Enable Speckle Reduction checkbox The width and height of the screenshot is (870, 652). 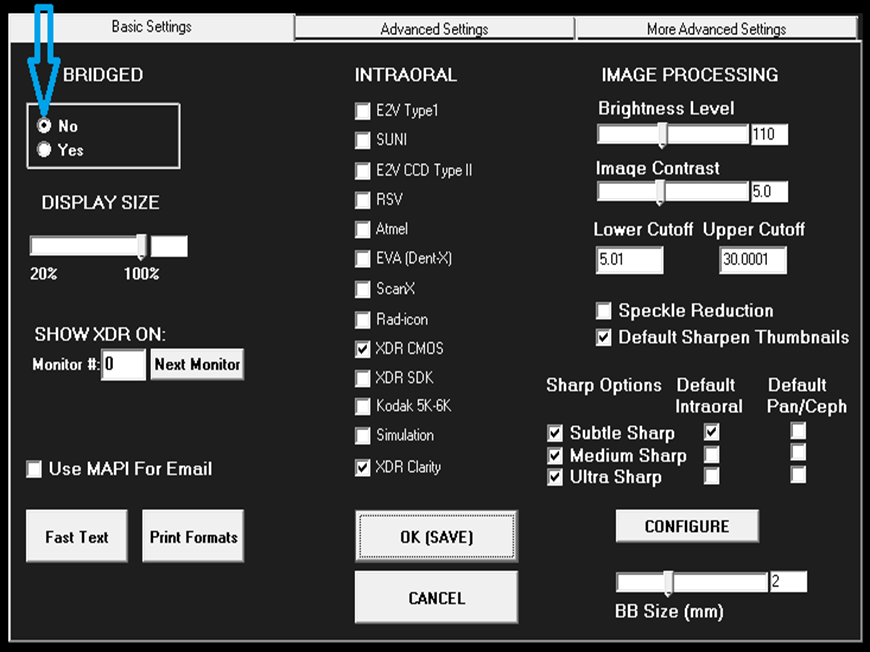(x=604, y=311)
